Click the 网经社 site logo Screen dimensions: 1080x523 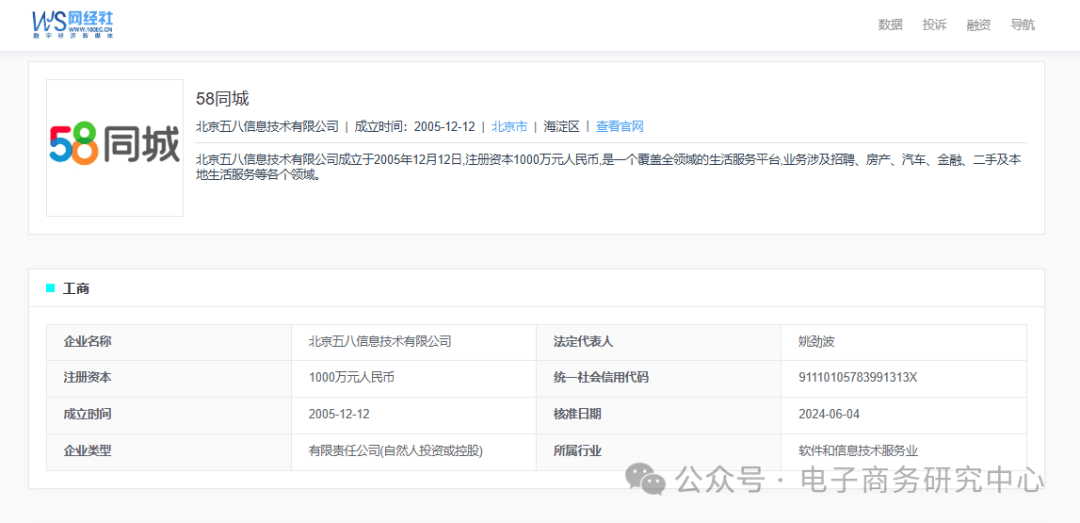point(72,25)
